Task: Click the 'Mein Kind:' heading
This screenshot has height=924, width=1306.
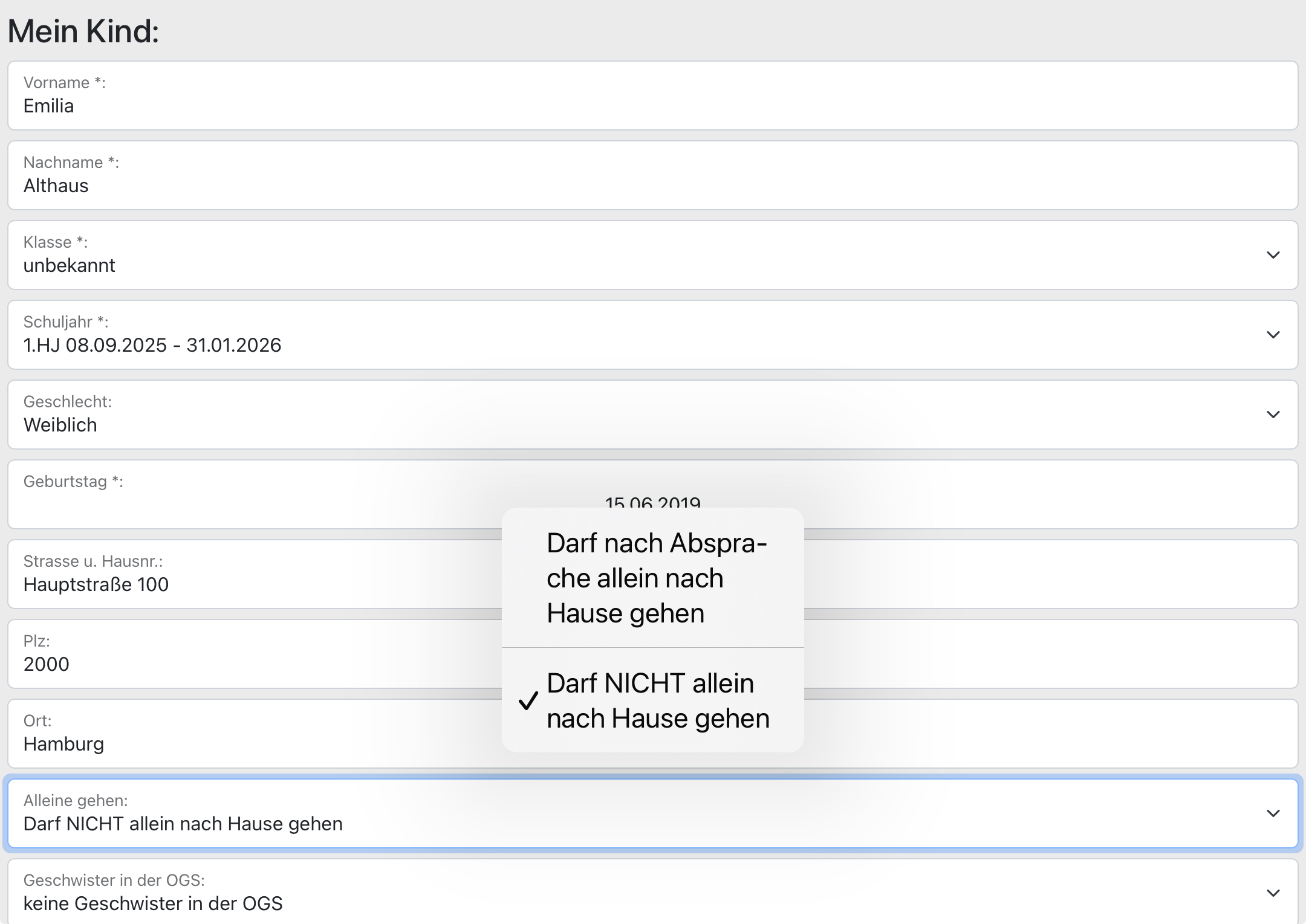Action: click(x=83, y=31)
